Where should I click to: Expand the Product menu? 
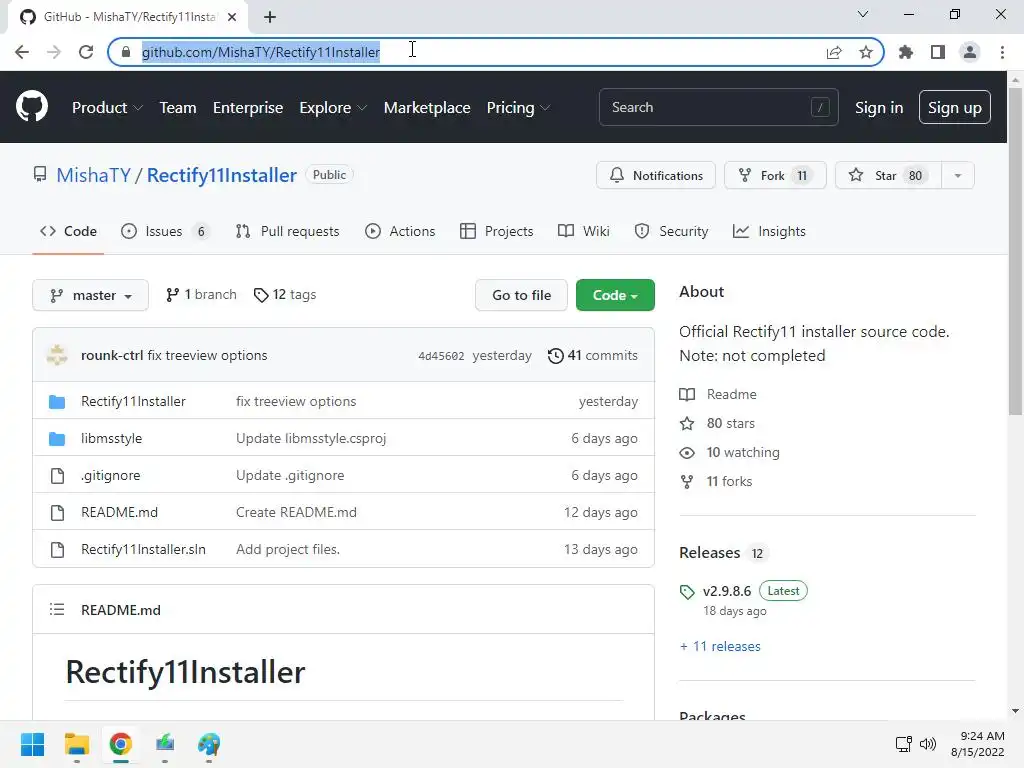click(107, 108)
